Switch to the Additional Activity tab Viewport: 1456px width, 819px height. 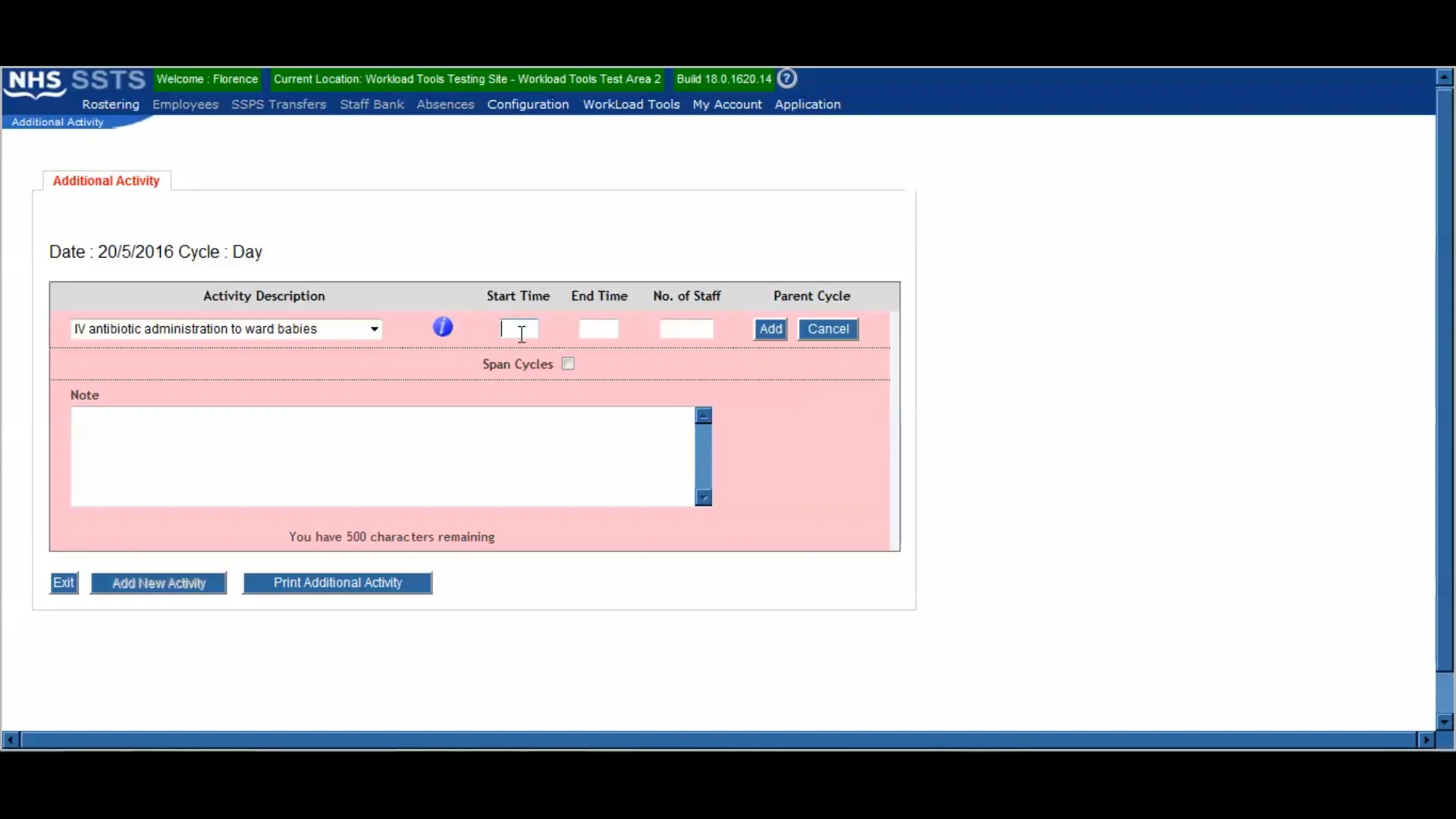tap(105, 180)
